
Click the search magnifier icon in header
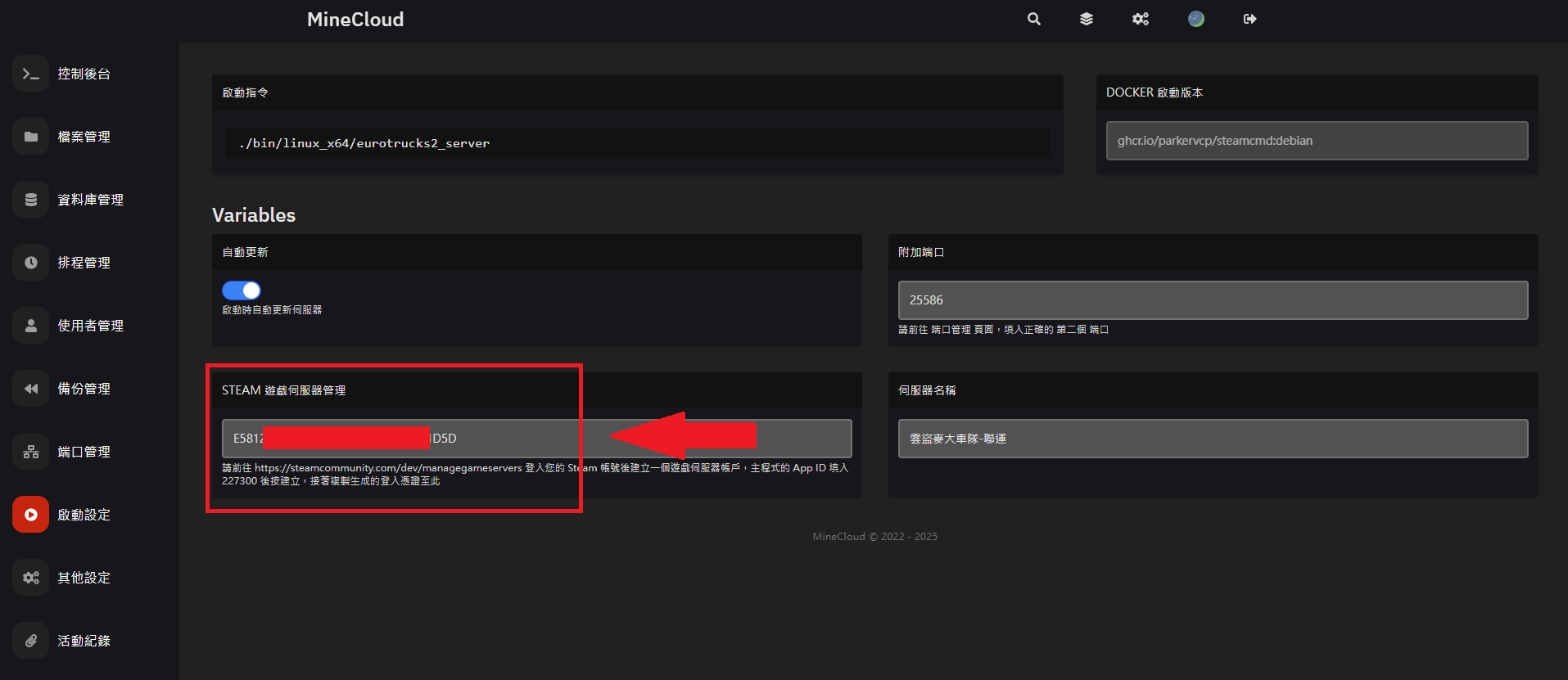click(1034, 19)
